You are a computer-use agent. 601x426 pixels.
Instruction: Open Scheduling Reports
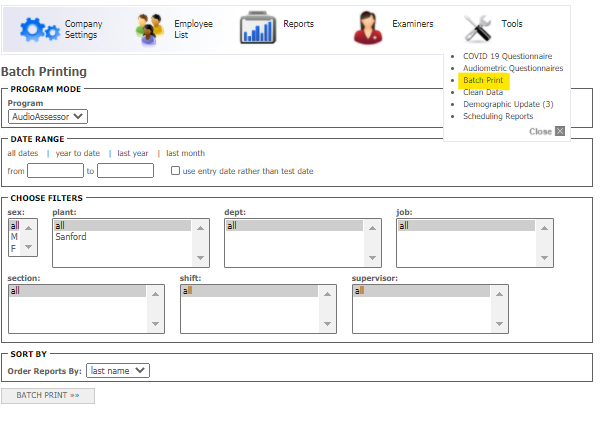coord(498,116)
